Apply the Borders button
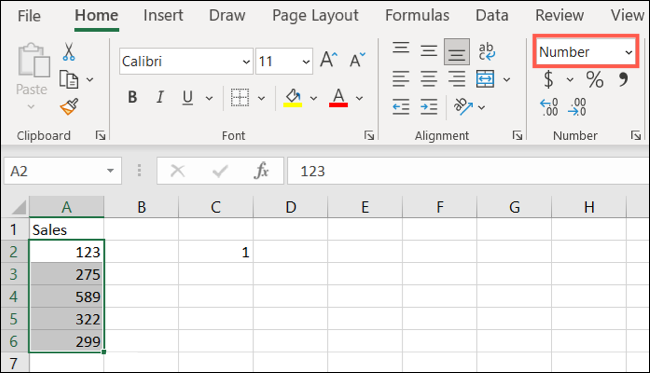This screenshot has height=373, width=650. tap(240, 98)
